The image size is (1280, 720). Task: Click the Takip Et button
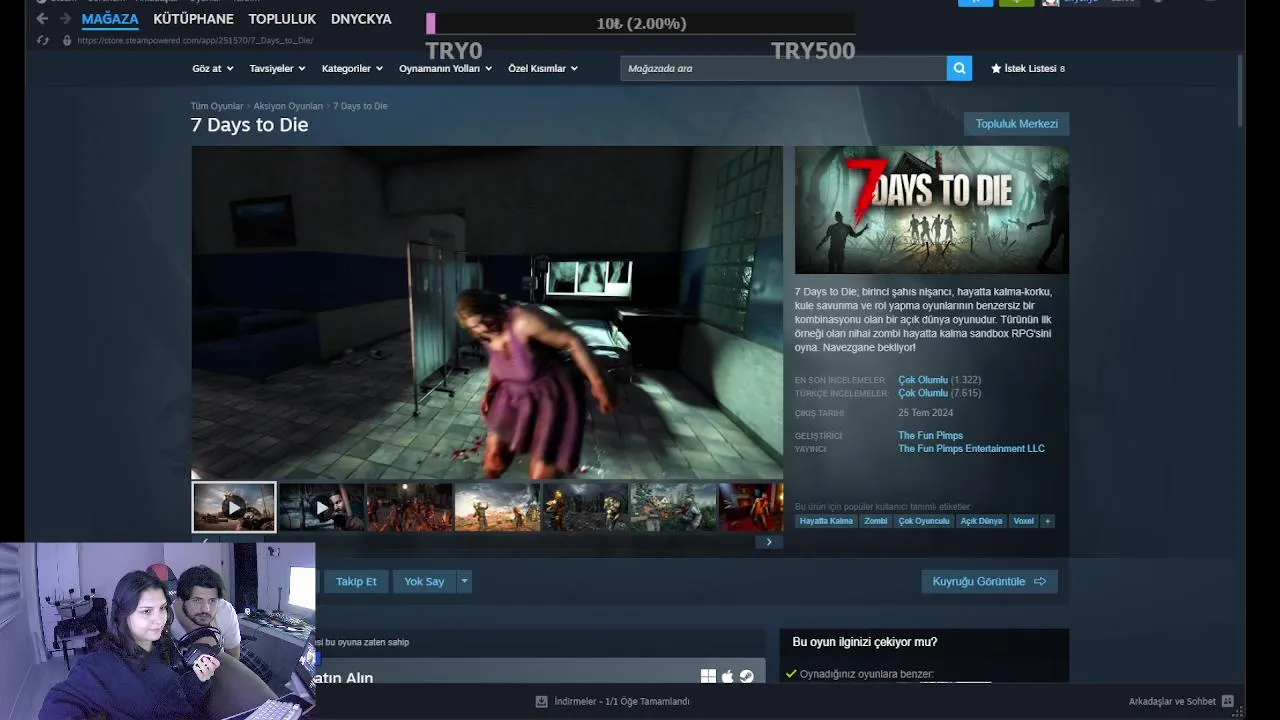[356, 581]
